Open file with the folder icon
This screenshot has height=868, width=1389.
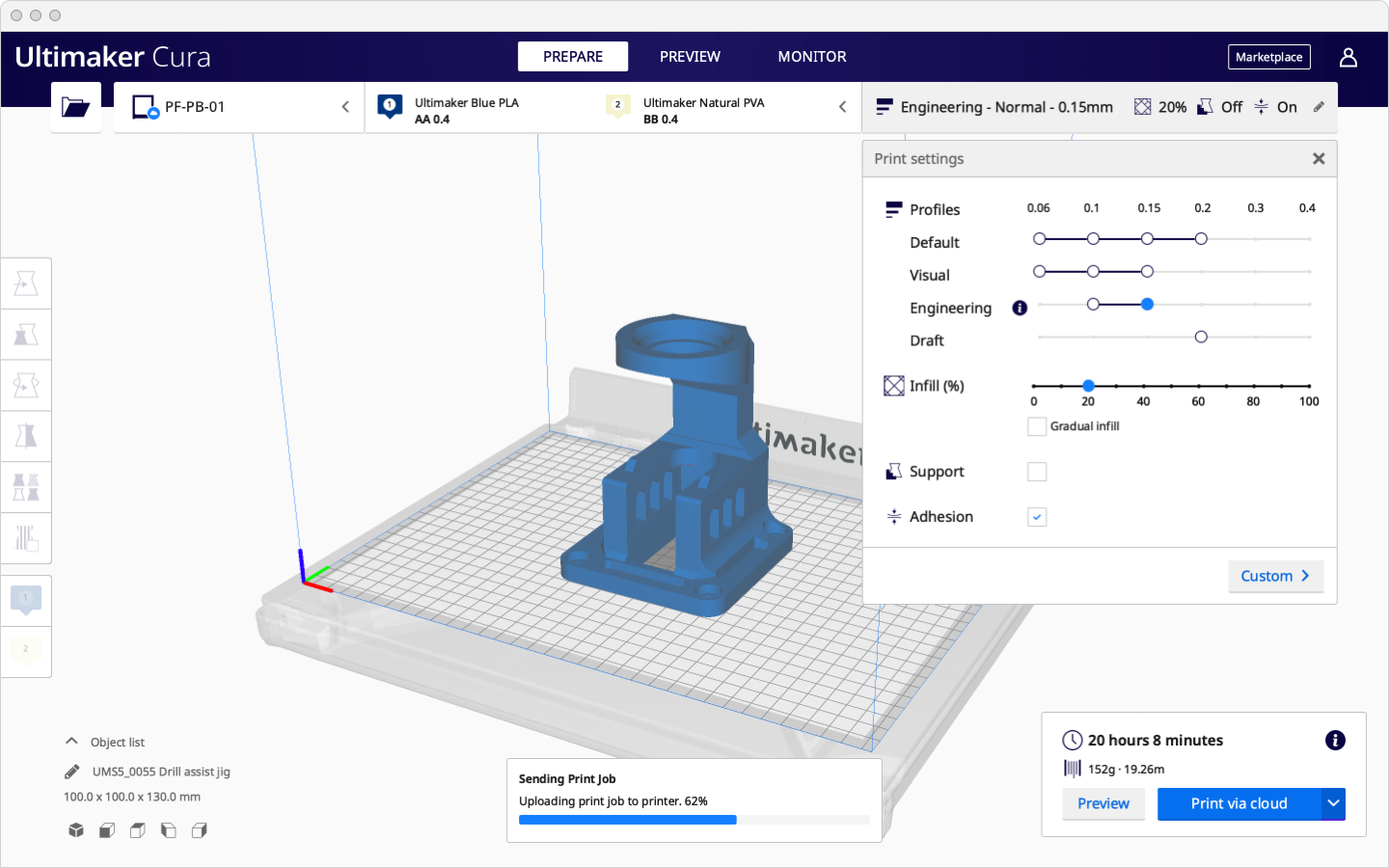[75, 107]
